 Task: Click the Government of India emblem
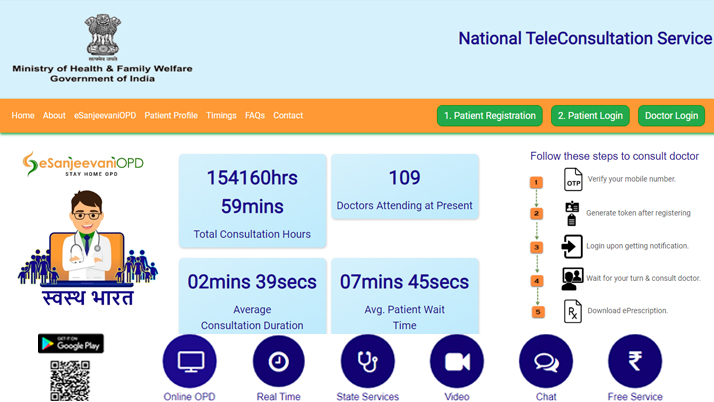(x=102, y=37)
